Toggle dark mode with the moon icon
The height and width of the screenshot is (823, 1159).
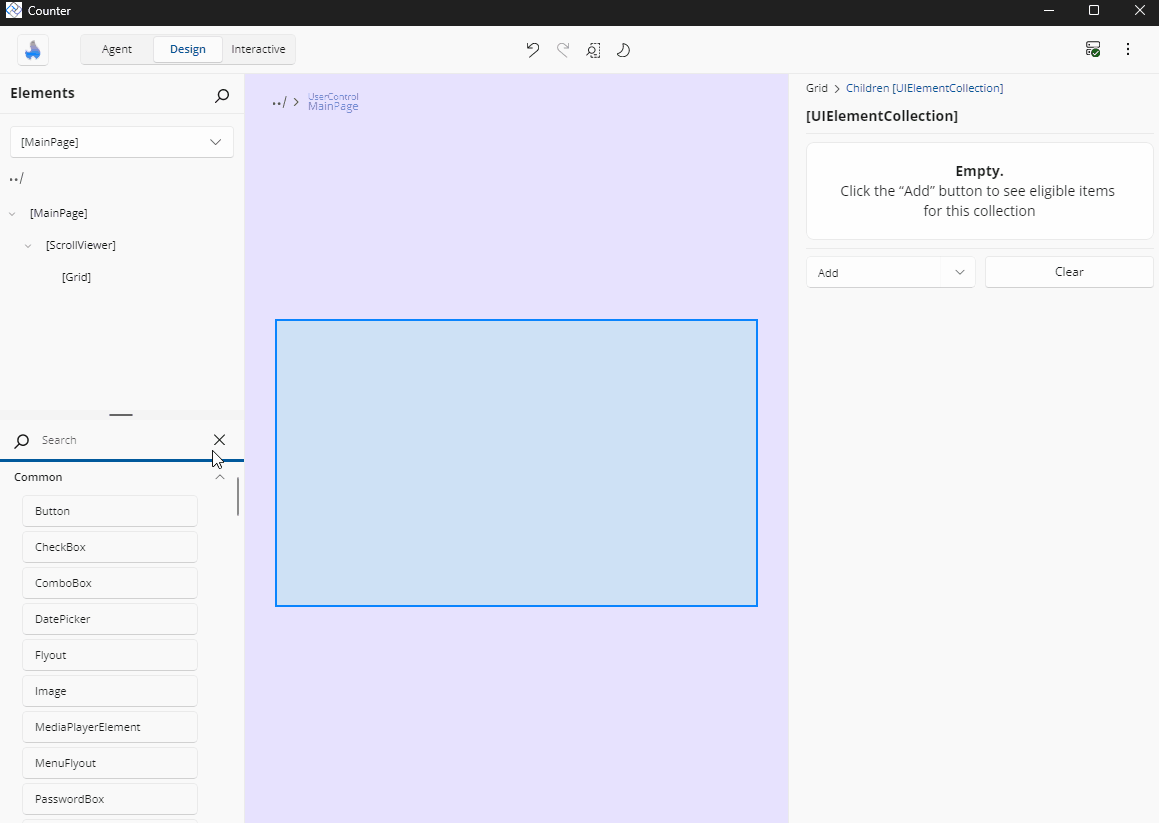[x=623, y=49]
